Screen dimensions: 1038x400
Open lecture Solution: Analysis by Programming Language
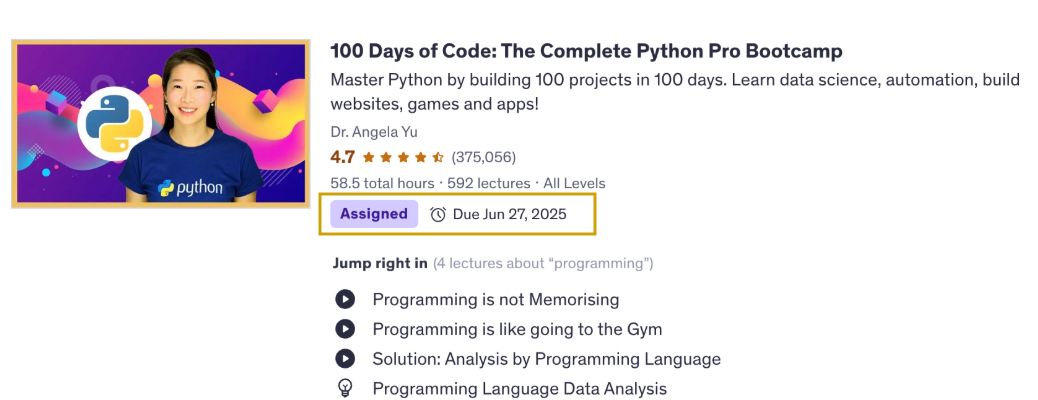click(x=547, y=359)
